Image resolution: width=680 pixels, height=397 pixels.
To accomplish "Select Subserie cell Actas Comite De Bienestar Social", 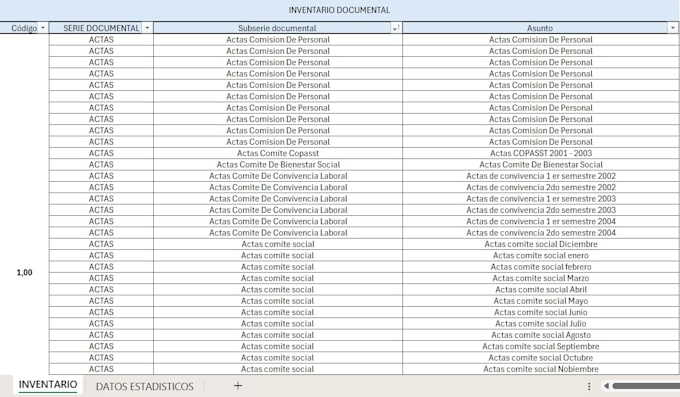I will click(x=278, y=164).
